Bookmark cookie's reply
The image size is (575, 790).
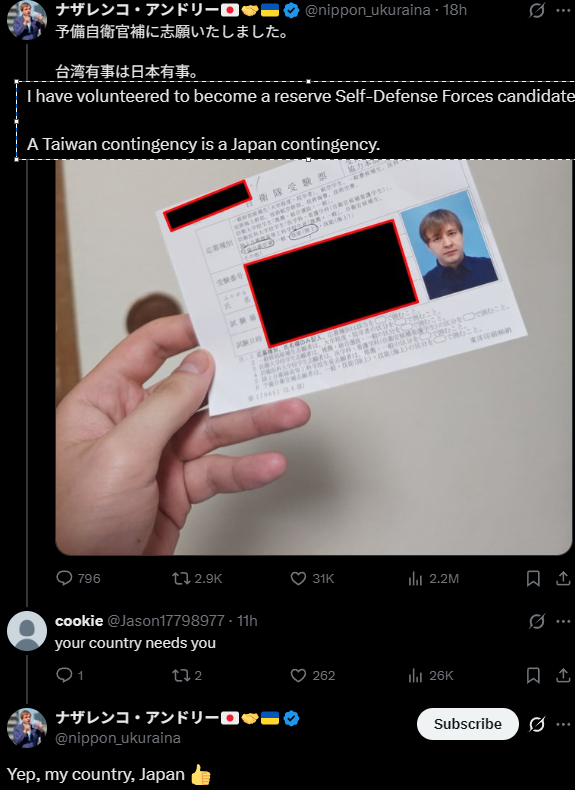[x=533, y=675]
